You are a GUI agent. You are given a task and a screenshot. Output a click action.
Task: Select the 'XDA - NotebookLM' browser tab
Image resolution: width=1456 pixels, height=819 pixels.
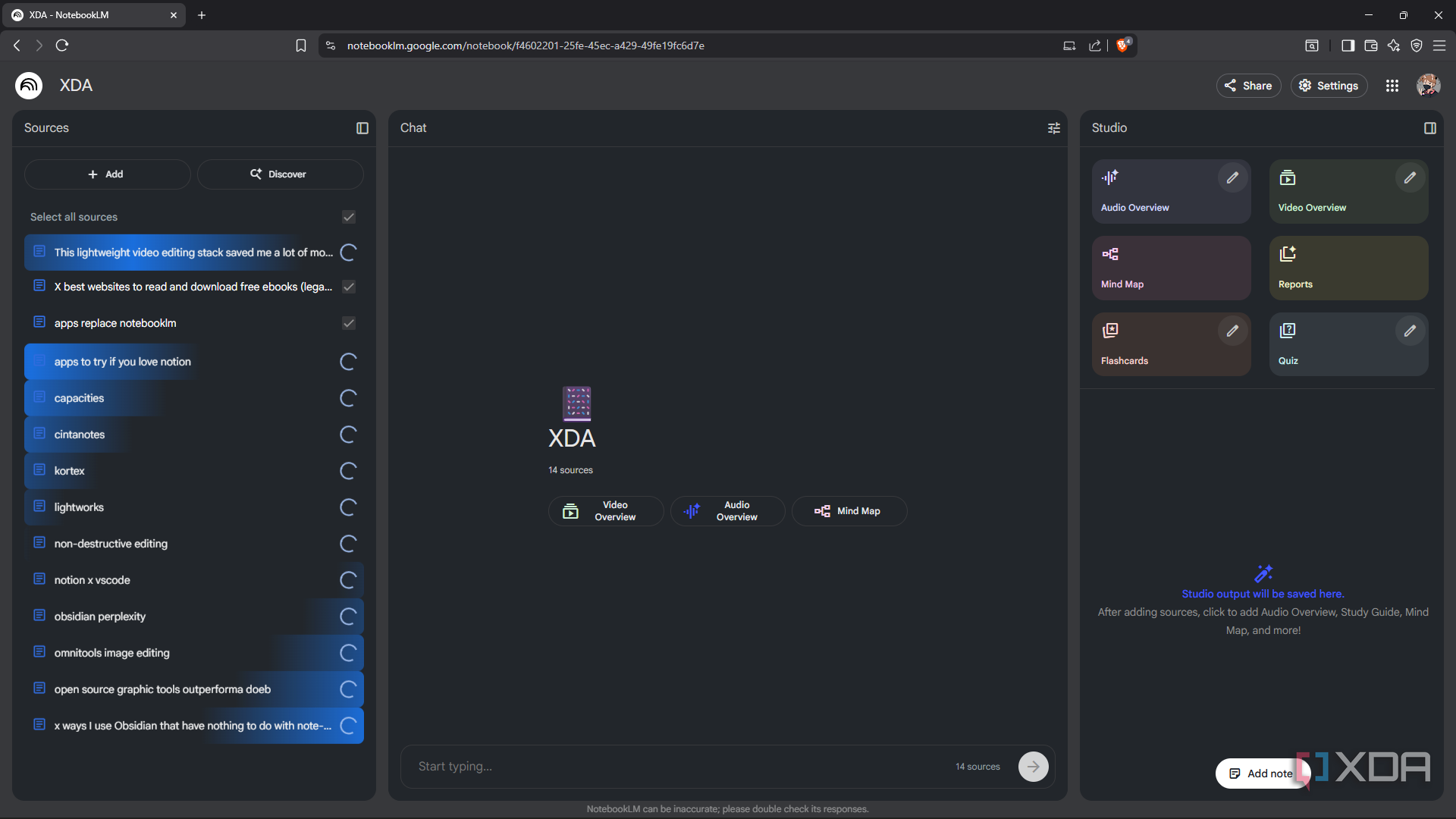95,15
